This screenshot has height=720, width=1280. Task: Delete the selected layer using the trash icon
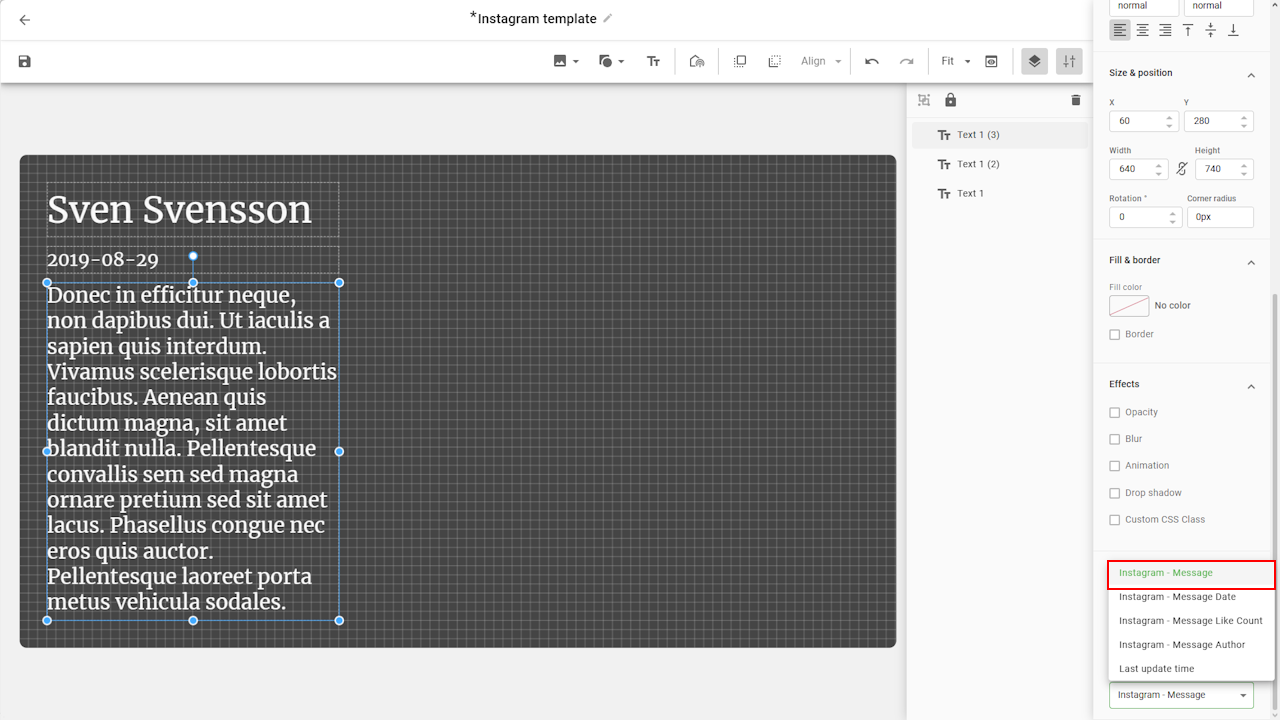click(x=1076, y=100)
